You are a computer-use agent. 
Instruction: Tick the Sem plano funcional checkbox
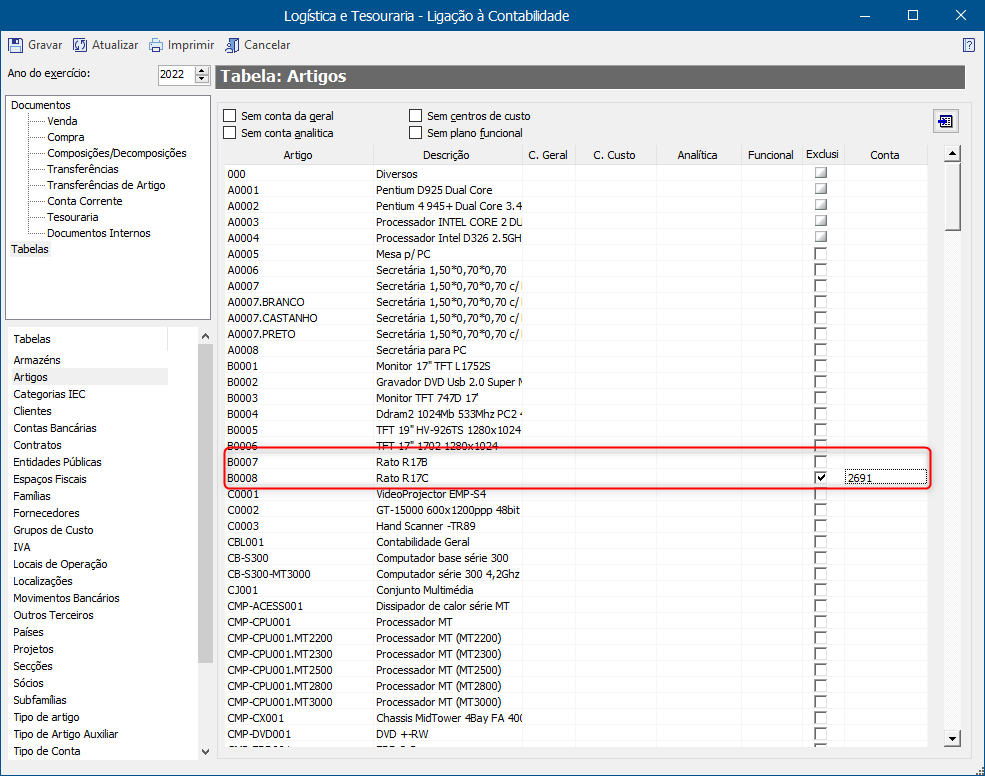(x=416, y=133)
